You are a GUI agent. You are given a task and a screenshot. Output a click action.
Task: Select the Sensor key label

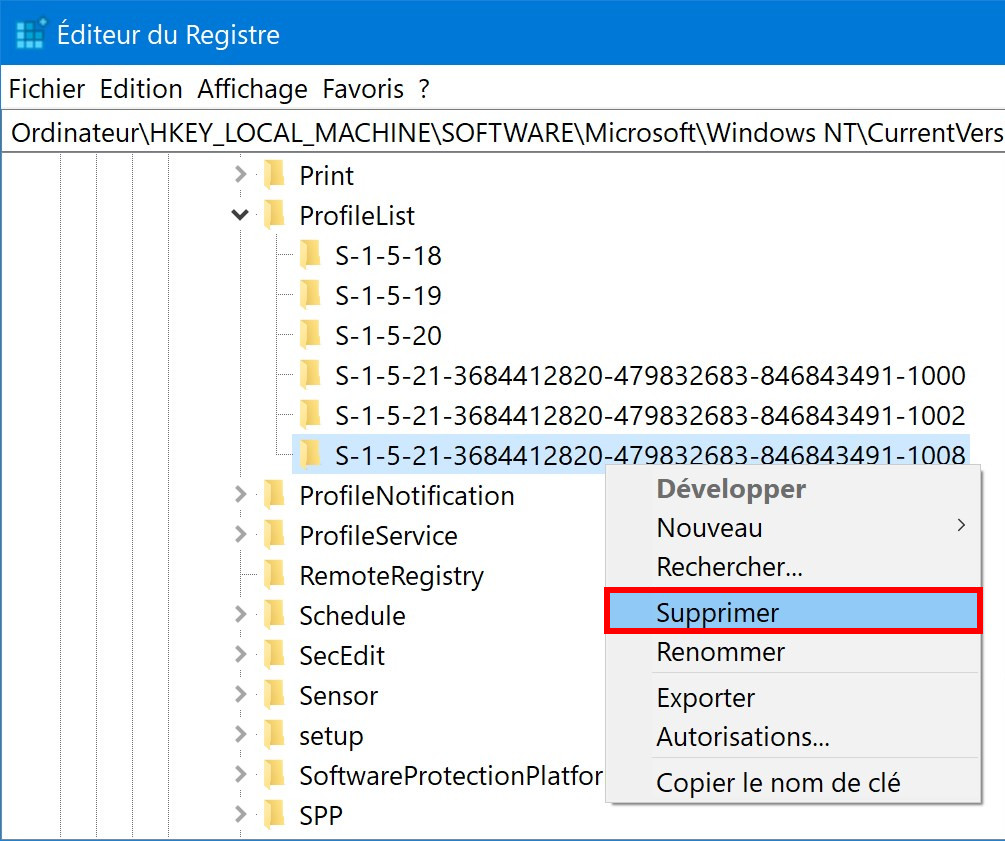[x=338, y=696]
